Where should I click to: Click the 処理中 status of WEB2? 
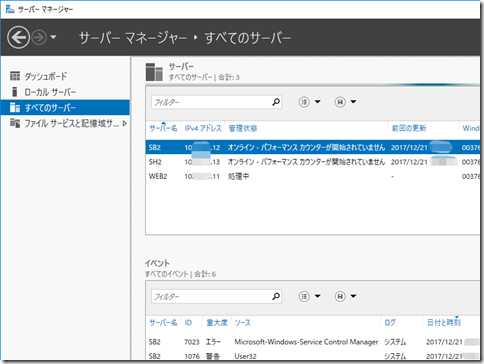(x=238, y=176)
